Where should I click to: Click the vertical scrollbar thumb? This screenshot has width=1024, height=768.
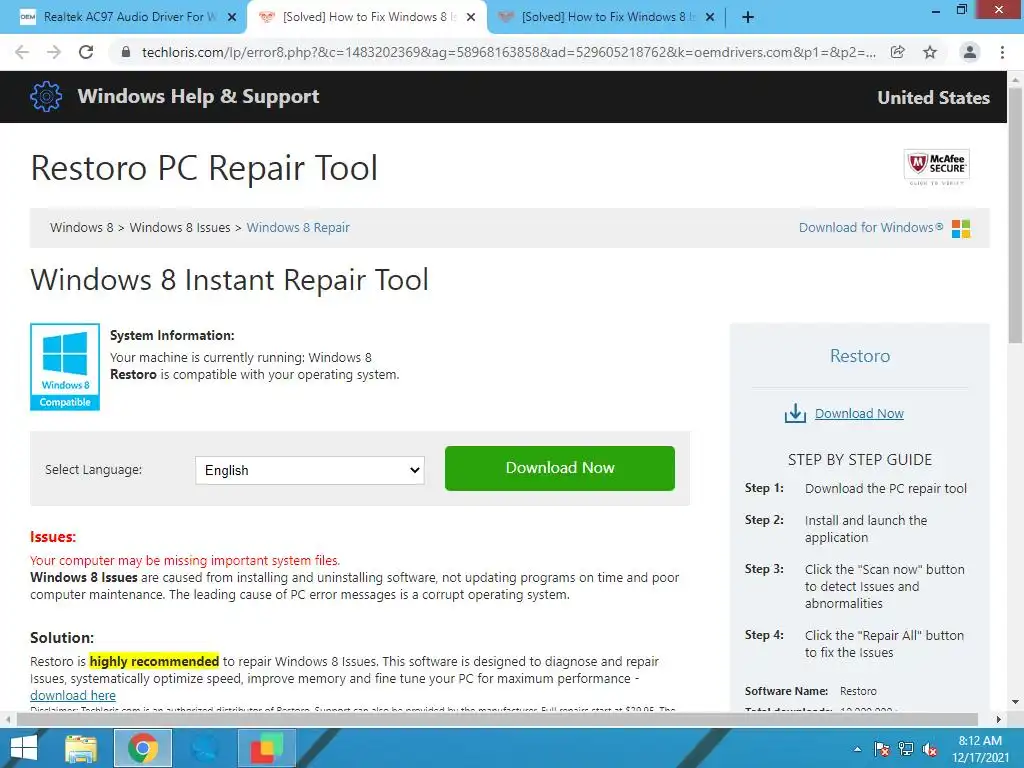click(x=1015, y=216)
